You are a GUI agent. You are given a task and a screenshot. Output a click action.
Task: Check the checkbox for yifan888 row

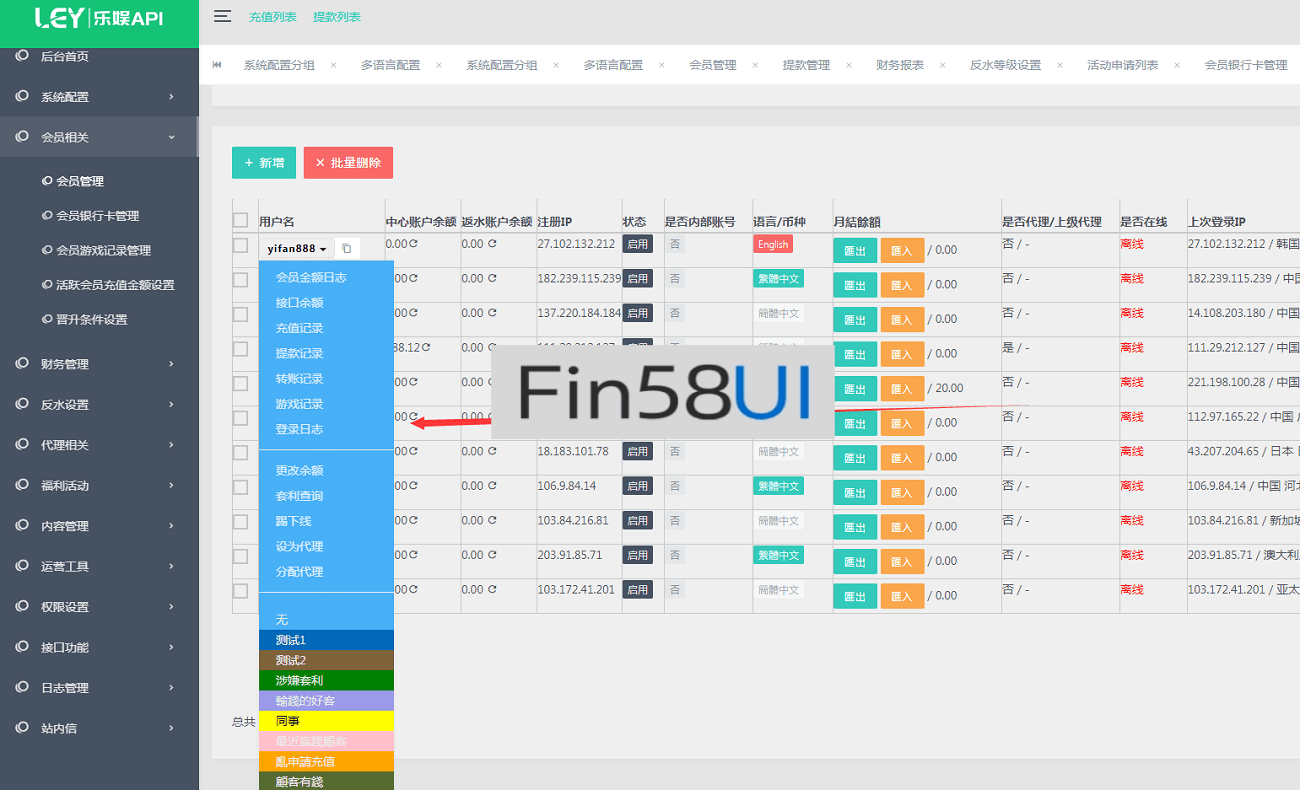240,245
